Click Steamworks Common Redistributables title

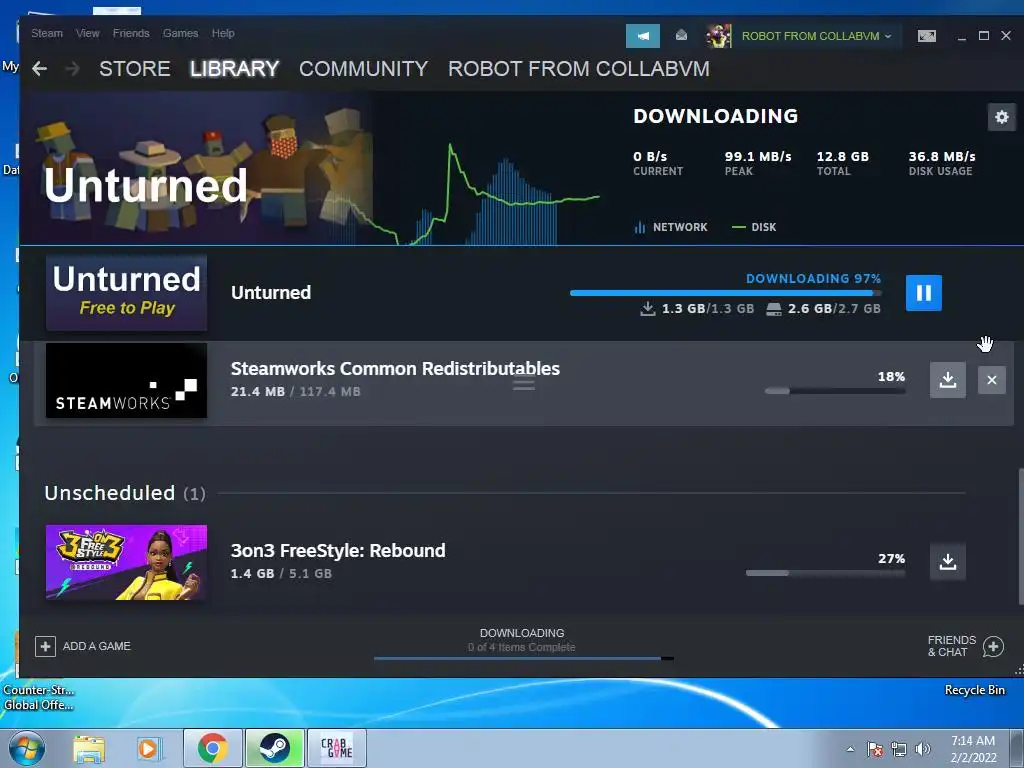coord(395,369)
